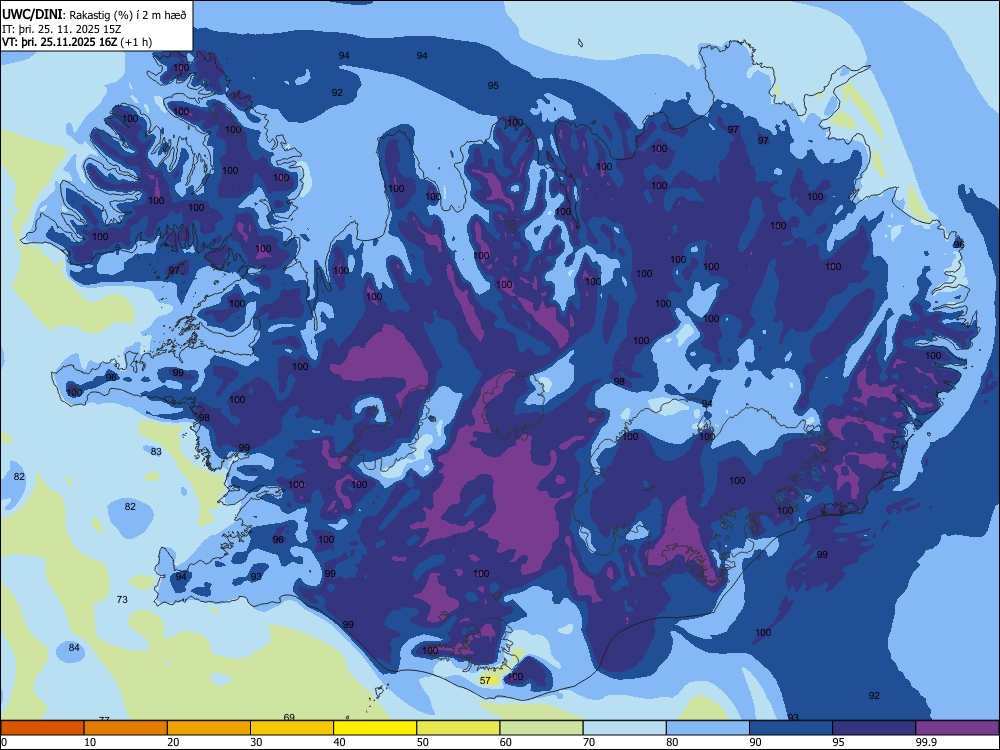Click the pale yellow 50–60 legend swatch
This screenshot has height=750, width=1000.
pos(458,728)
